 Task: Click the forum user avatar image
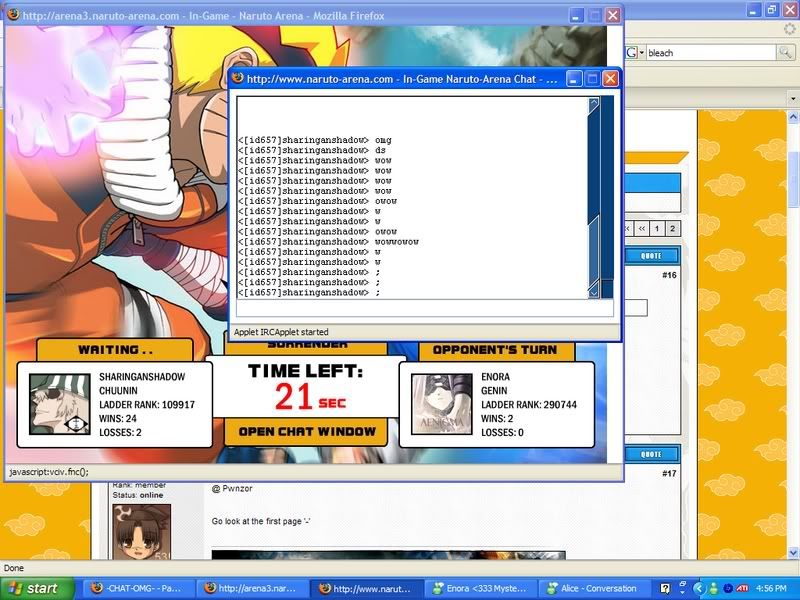pyautogui.click(x=141, y=532)
